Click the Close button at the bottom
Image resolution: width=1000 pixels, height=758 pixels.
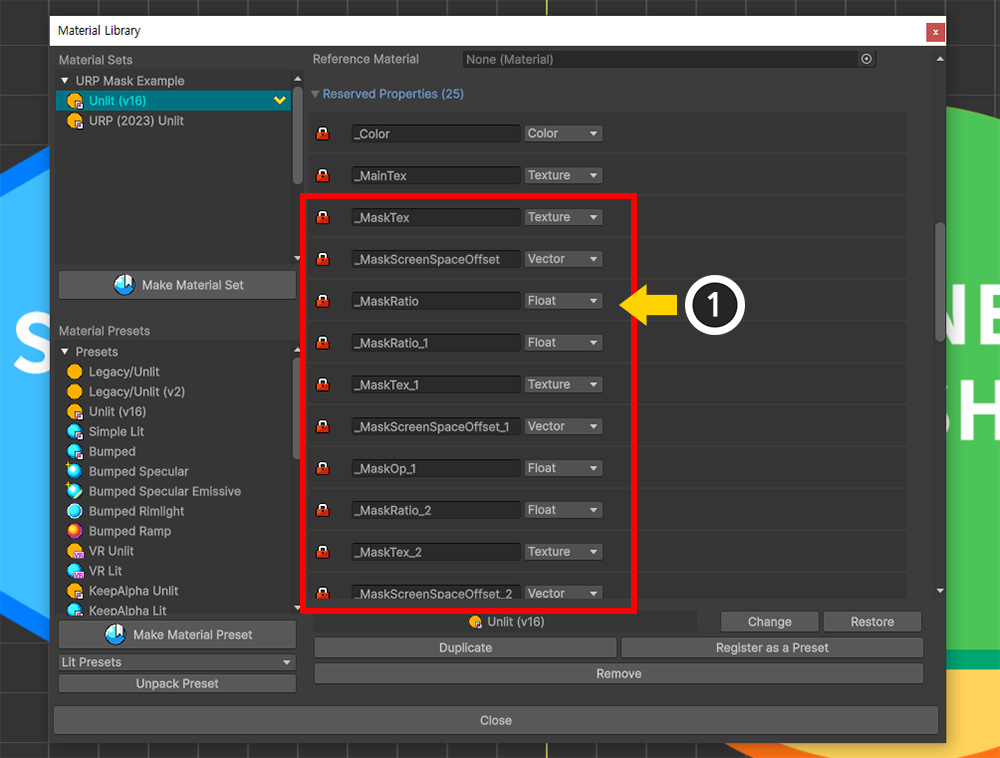pyautogui.click(x=496, y=720)
